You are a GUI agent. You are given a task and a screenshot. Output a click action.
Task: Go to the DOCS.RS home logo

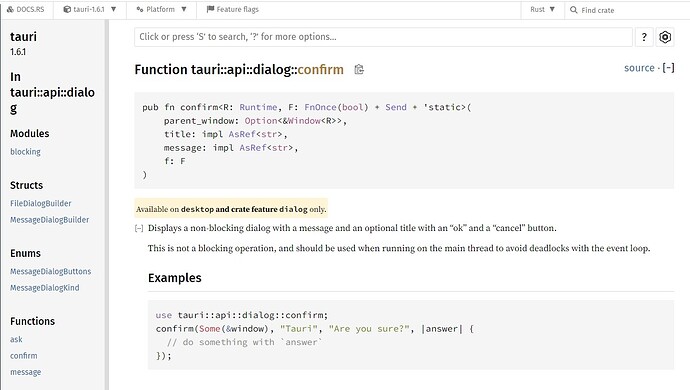coord(26,9)
